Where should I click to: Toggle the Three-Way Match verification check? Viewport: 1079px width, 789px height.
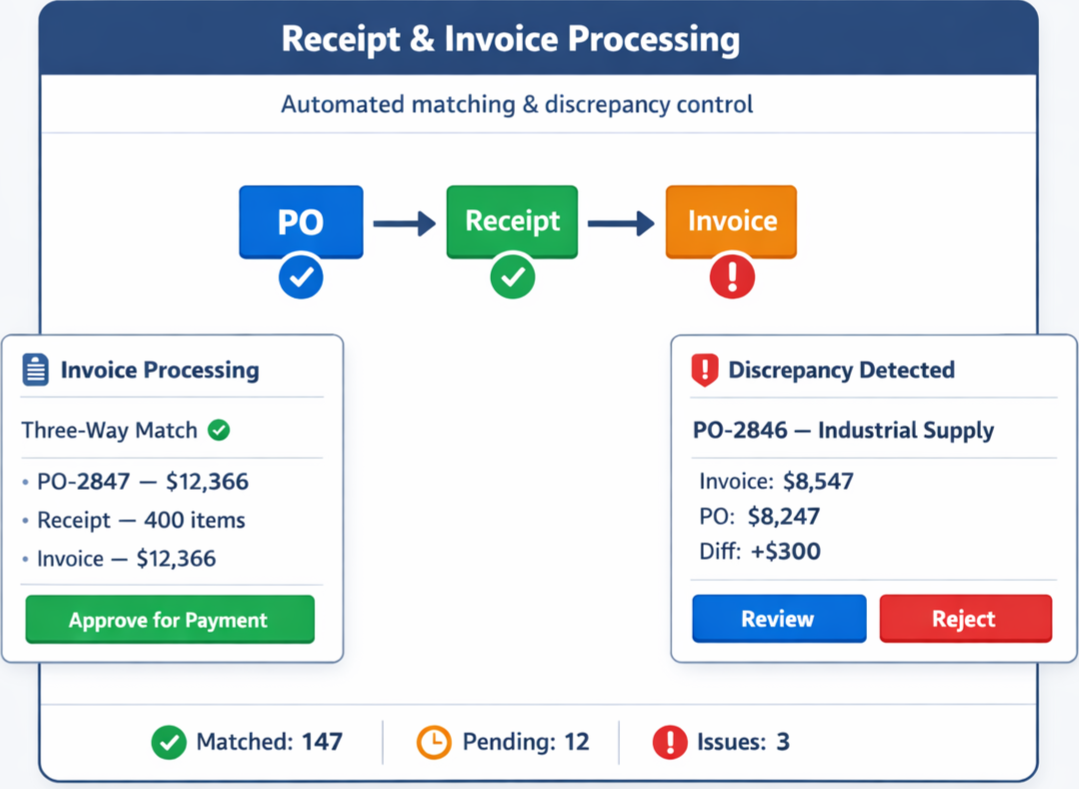coord(219,430)
